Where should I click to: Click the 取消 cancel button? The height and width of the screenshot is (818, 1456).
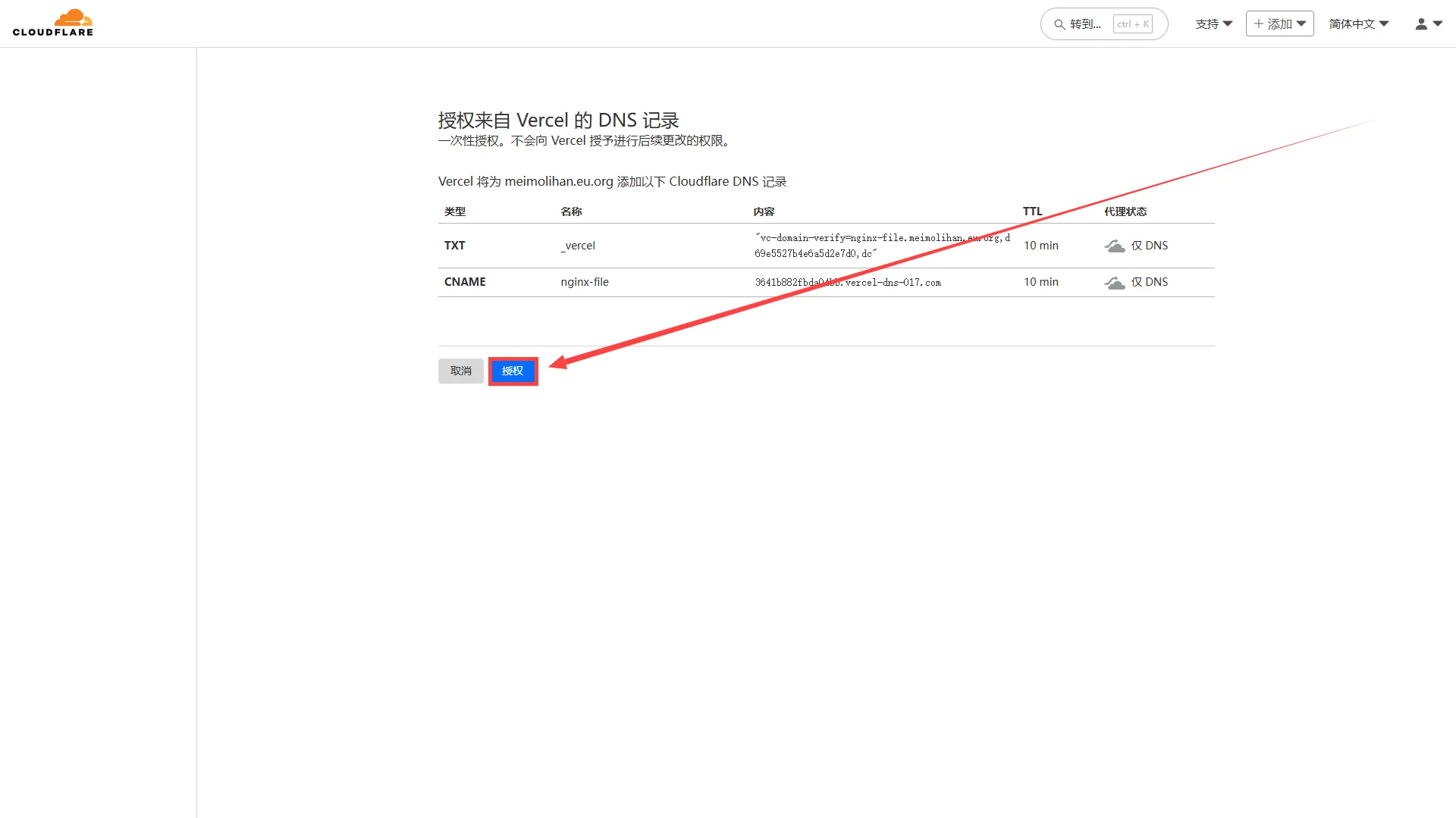[x=460, y=371]
